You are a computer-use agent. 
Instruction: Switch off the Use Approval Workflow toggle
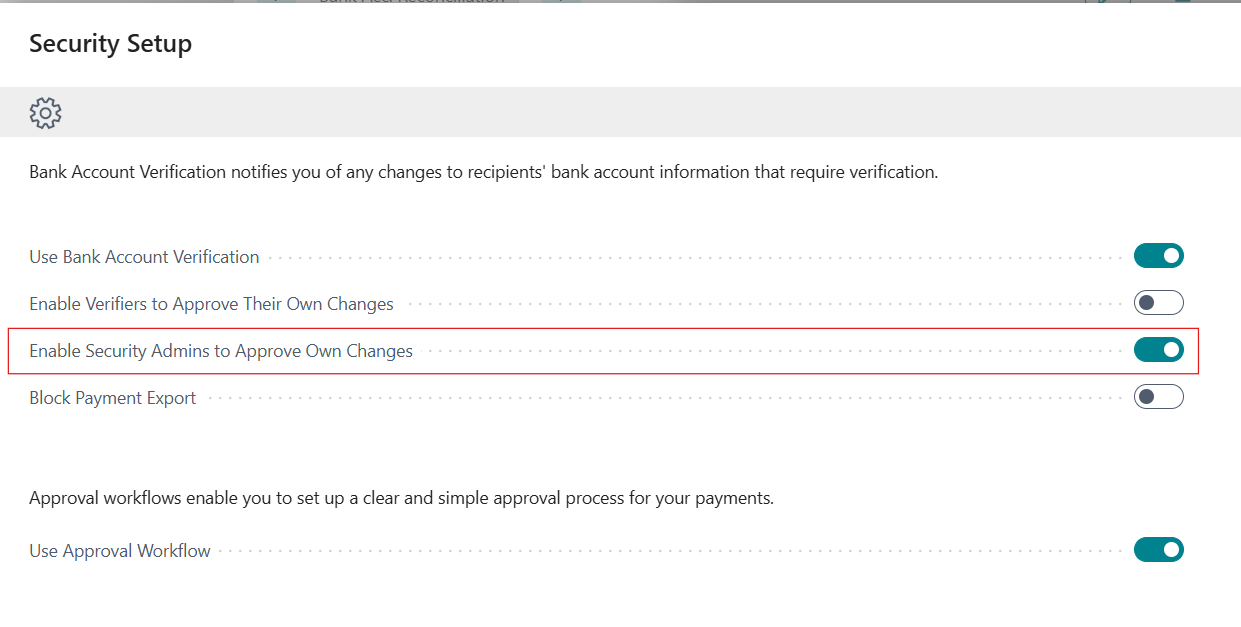[x=1158, y=549]
